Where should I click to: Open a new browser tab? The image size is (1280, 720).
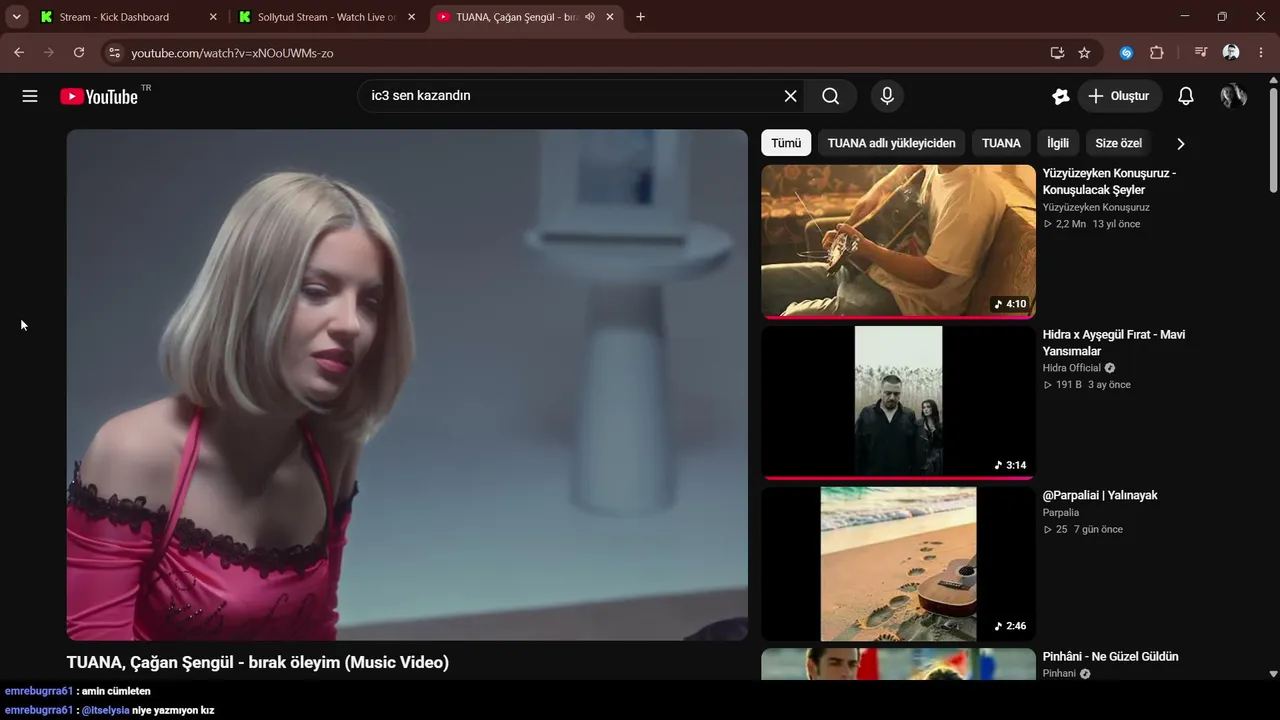point(640,17)
